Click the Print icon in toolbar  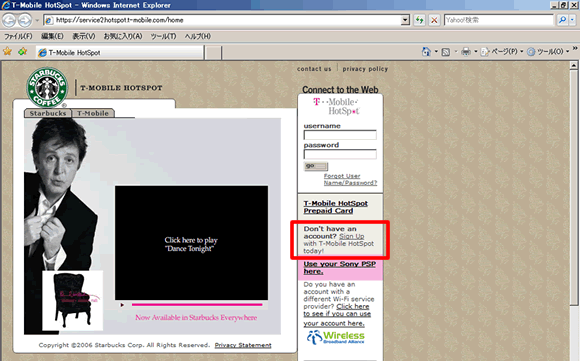click(466, 52)
